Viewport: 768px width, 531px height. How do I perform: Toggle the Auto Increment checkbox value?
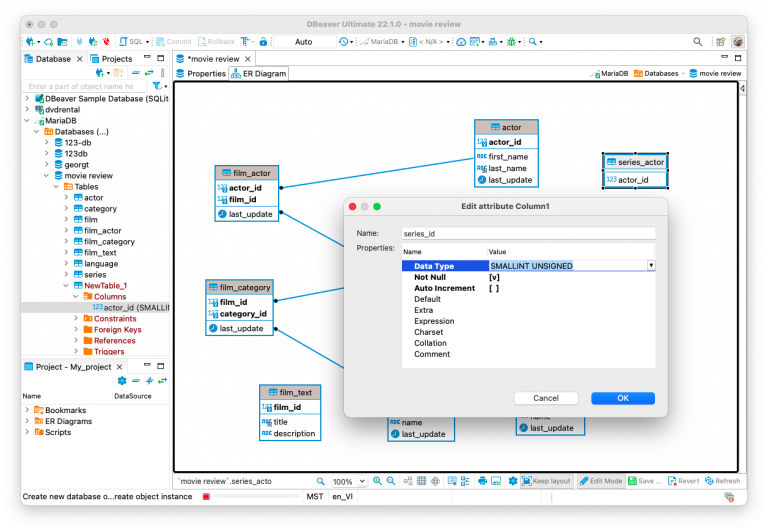[494, 288]
